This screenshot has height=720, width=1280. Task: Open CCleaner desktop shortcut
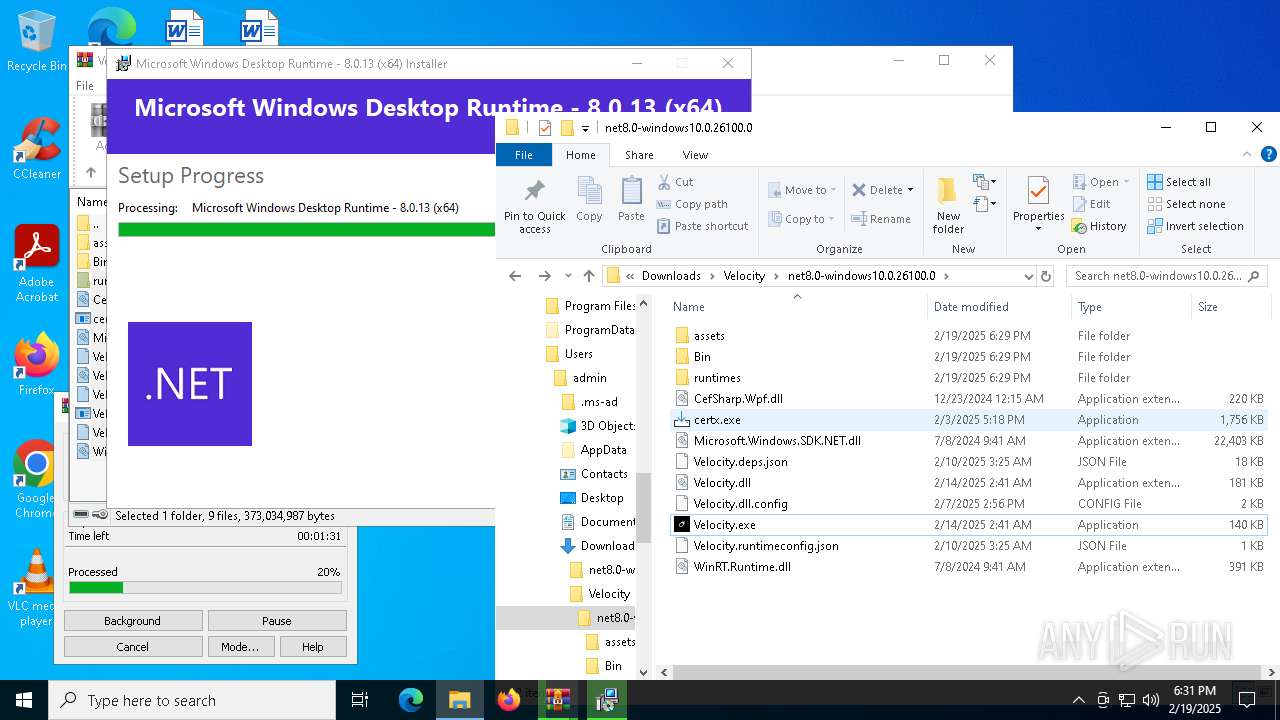[x=37, y=147]
